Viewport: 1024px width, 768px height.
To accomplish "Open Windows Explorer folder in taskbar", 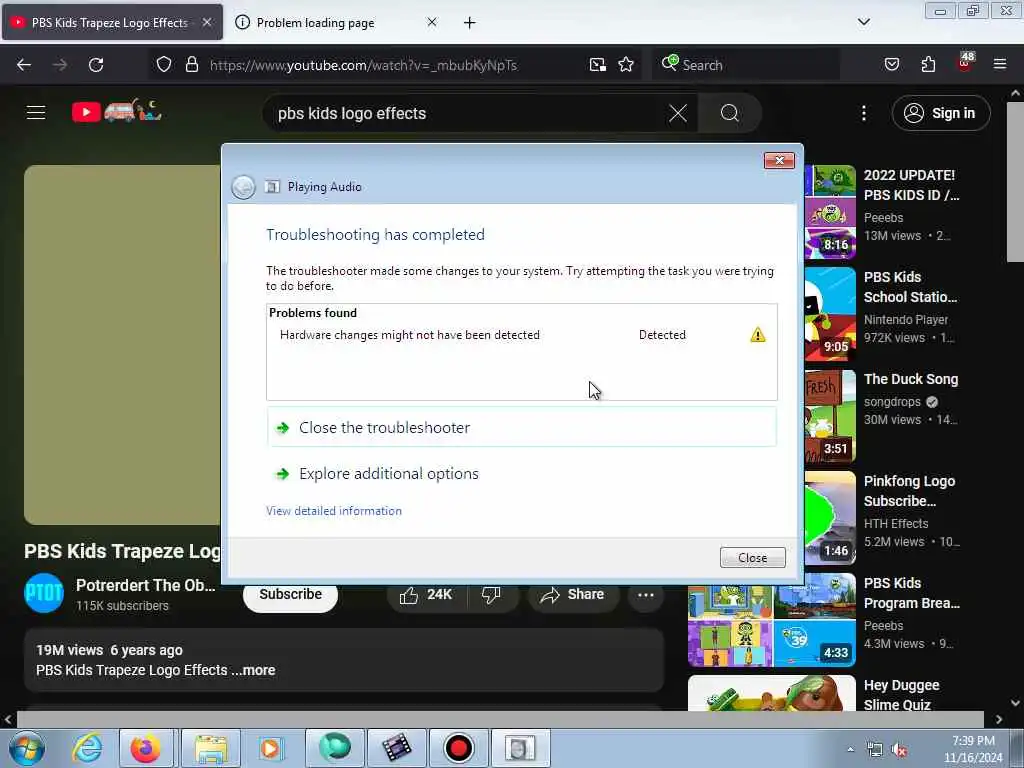I will click(x=210, y=748).
